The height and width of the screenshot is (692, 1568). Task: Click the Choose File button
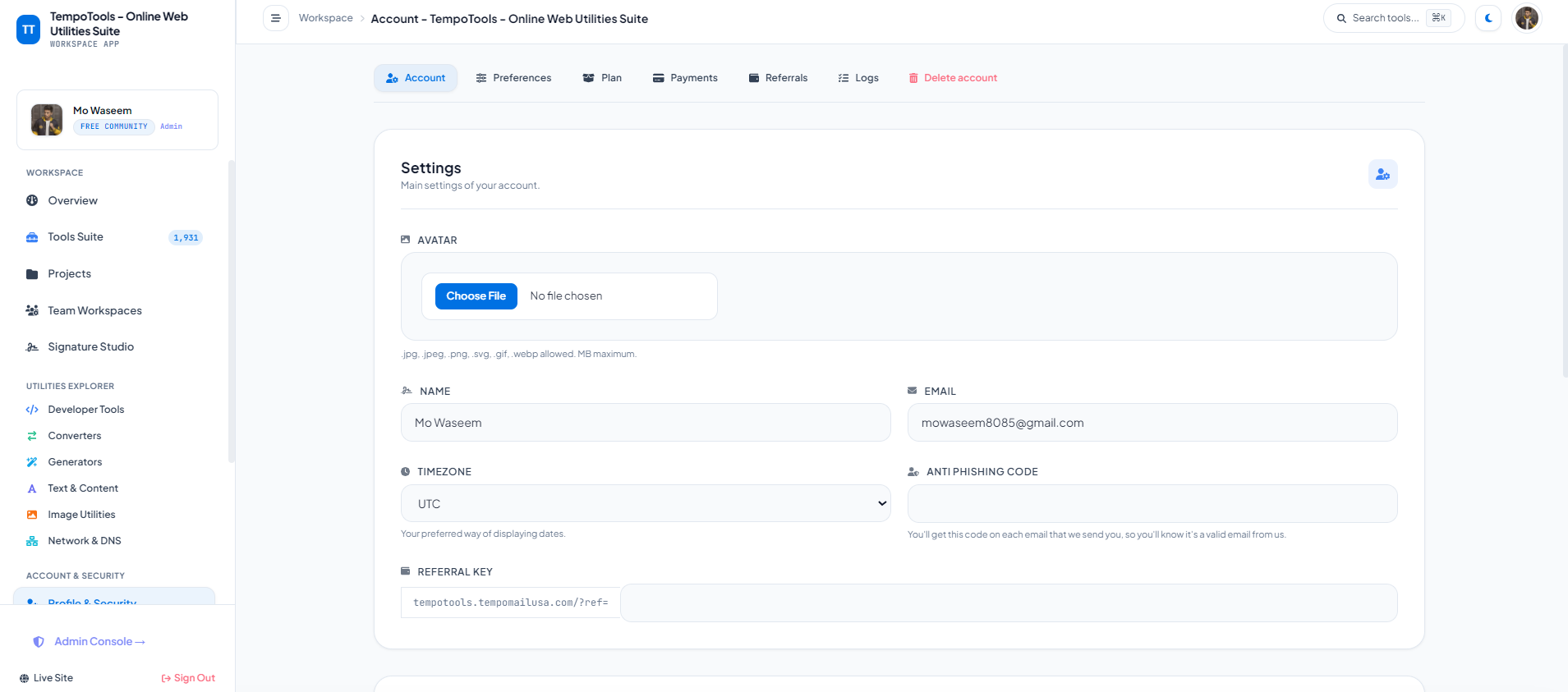click(x=476, y=296)
